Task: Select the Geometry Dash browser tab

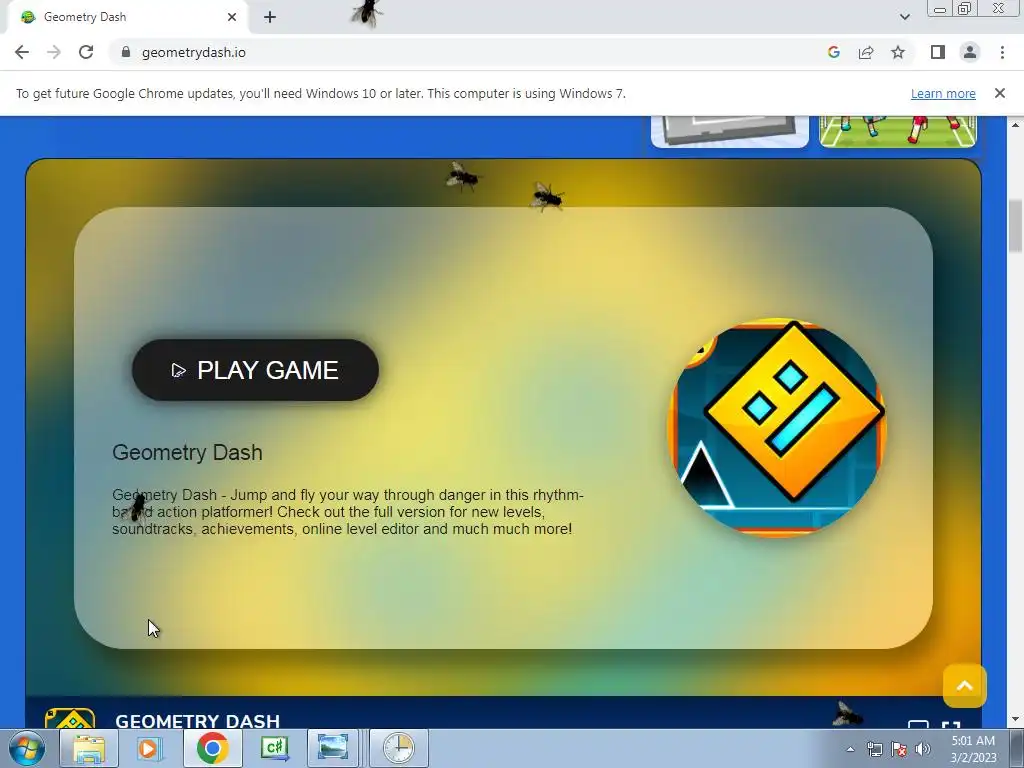Action: (x=127, y=17)
